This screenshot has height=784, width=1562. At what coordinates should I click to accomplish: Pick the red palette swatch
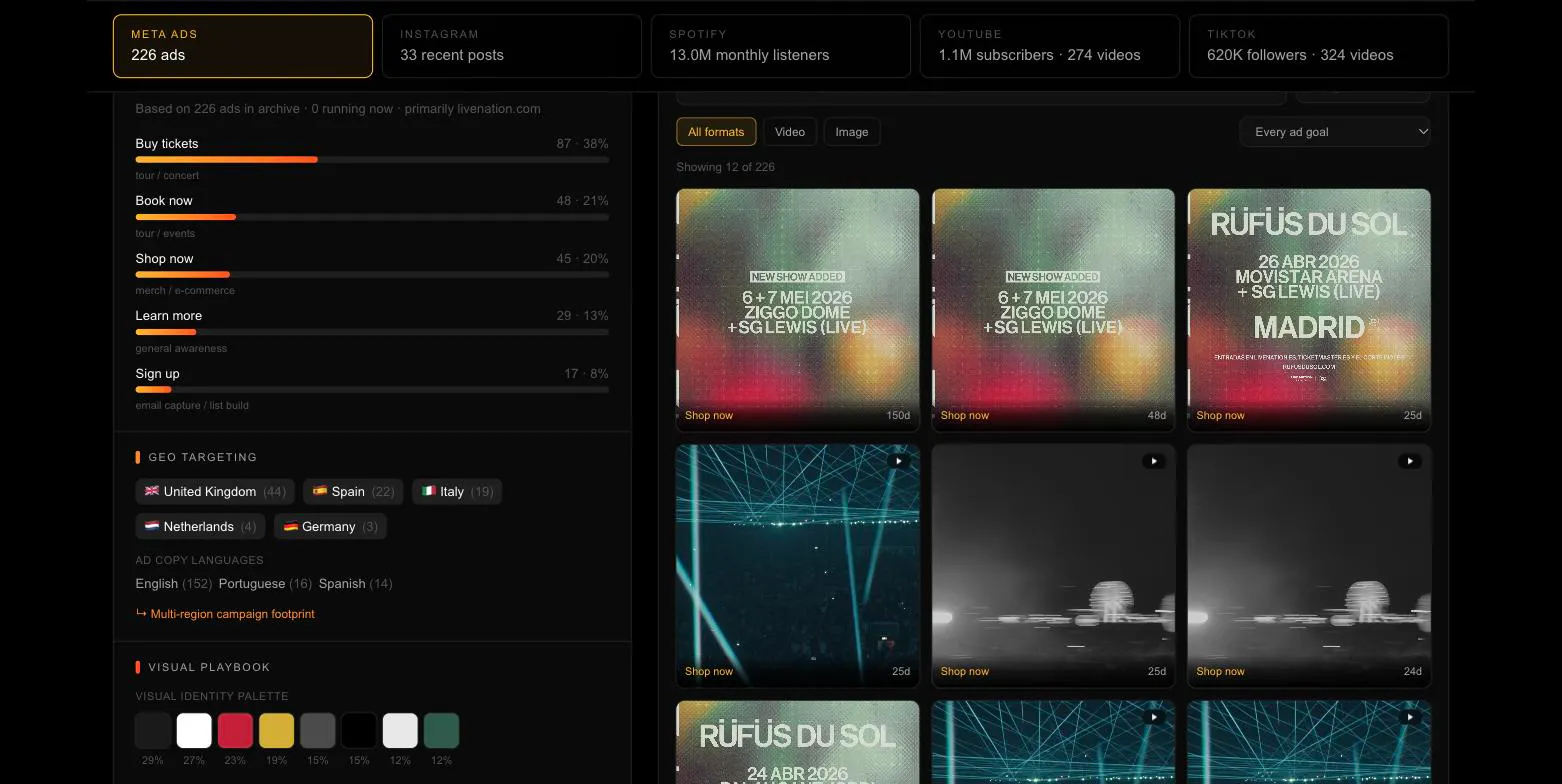tap(235, 731)
